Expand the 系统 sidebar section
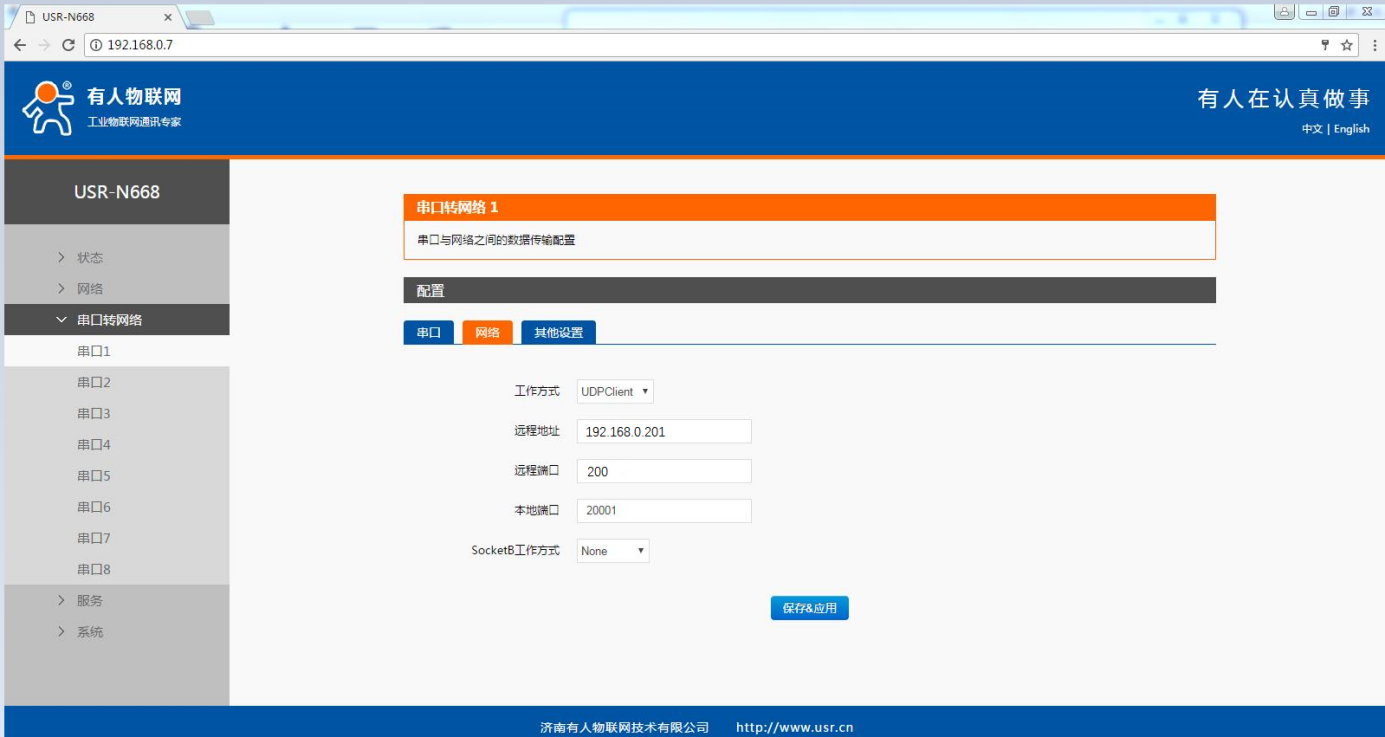The width and height of the screenshot is (1385, 737). (x=90, y=632)
